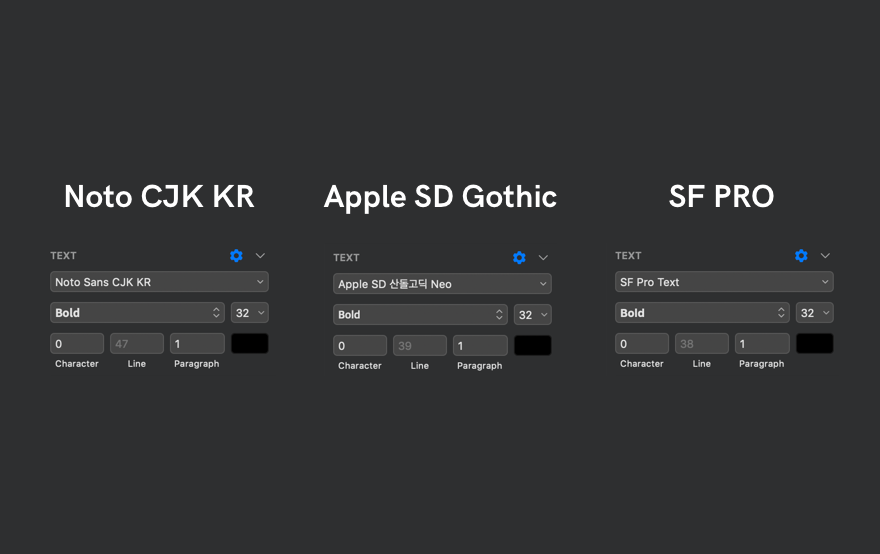Click the black color swatch in Apple SD panel
Viewport: 880px width, 554px height.
[533, 345]
